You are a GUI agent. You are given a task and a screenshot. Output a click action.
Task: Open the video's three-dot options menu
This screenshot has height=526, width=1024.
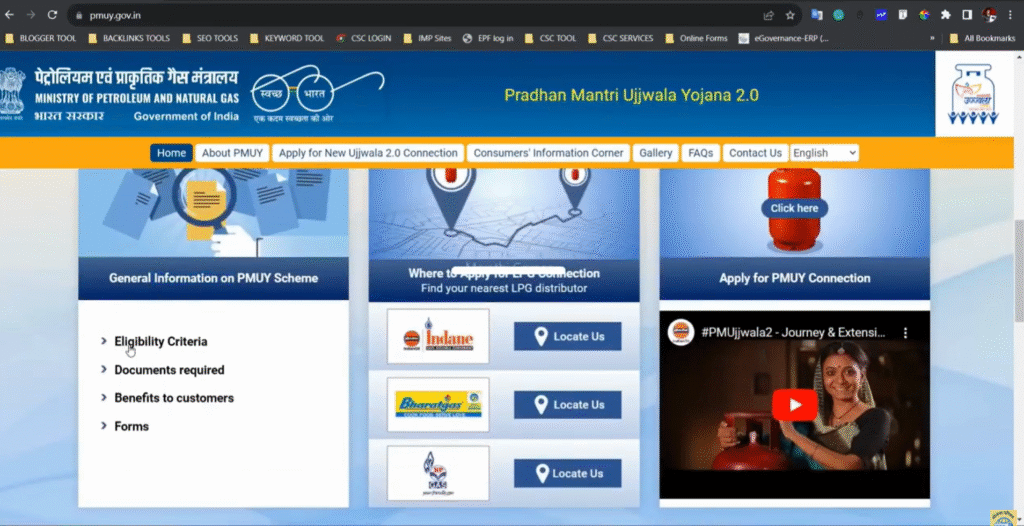tap(907, 332)
